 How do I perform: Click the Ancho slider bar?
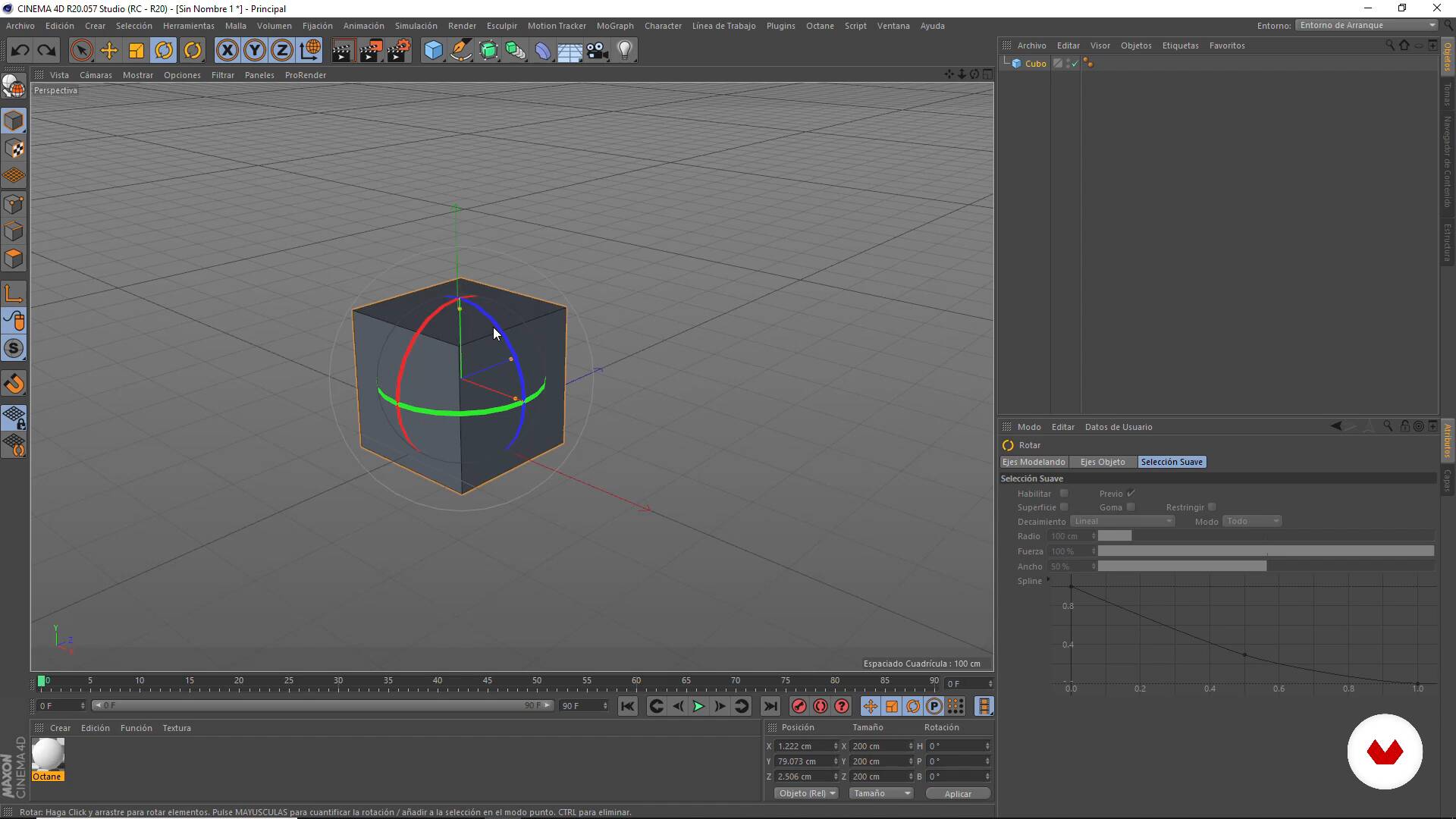(x=1266, y=566)
